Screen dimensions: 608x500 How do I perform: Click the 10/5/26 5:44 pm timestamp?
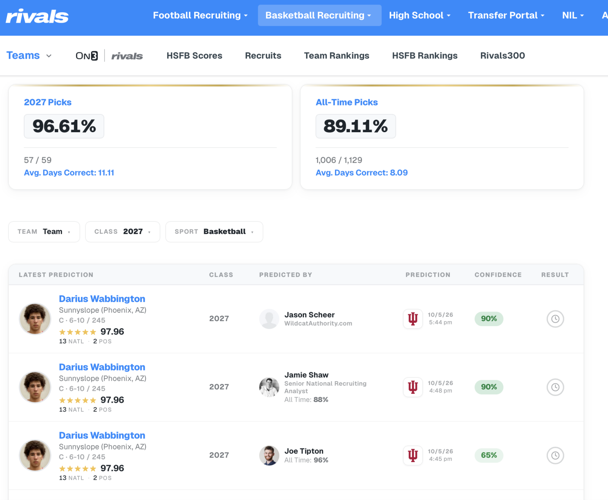coord(440,318)
